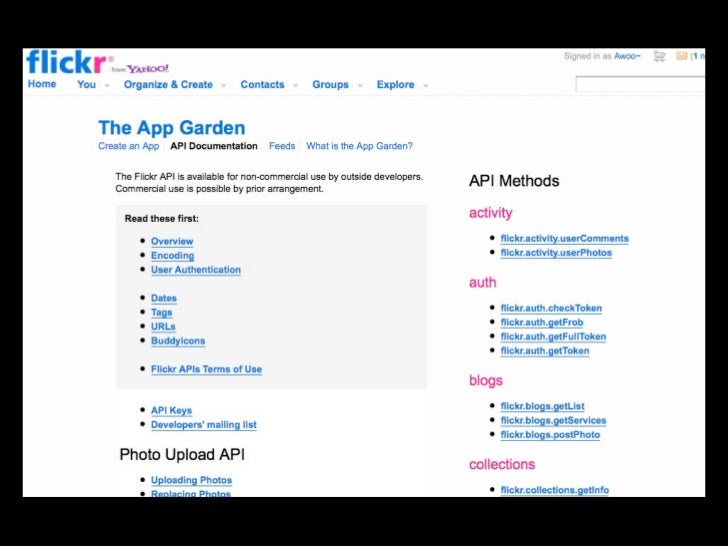Open flickr.auth.checkToken method
Screen dimensions: 728x546
(x=551, y=308)
